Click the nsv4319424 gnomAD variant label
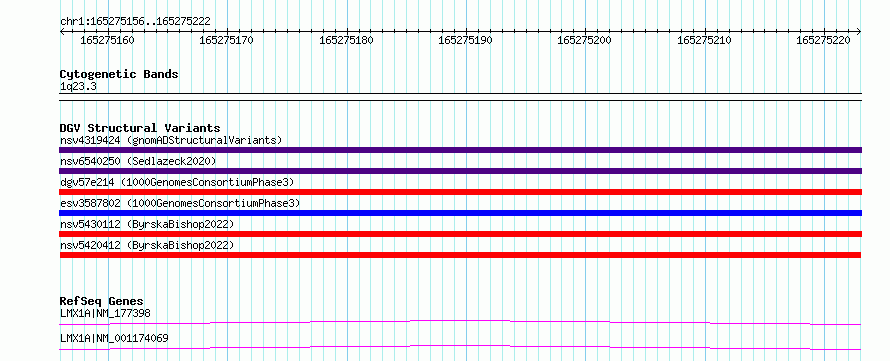Image resolution: width=890 pixels, height=361 pixels. point(171,140)
